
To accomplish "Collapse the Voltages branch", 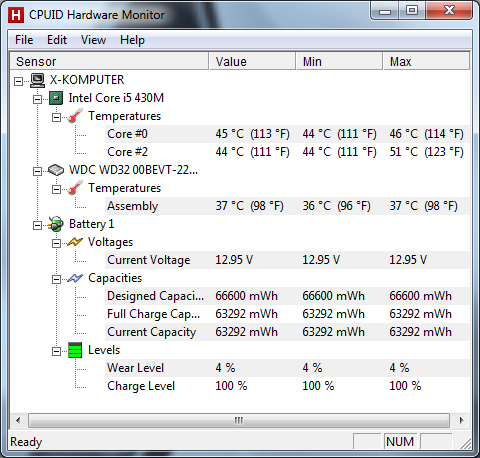I will (56, 243).
